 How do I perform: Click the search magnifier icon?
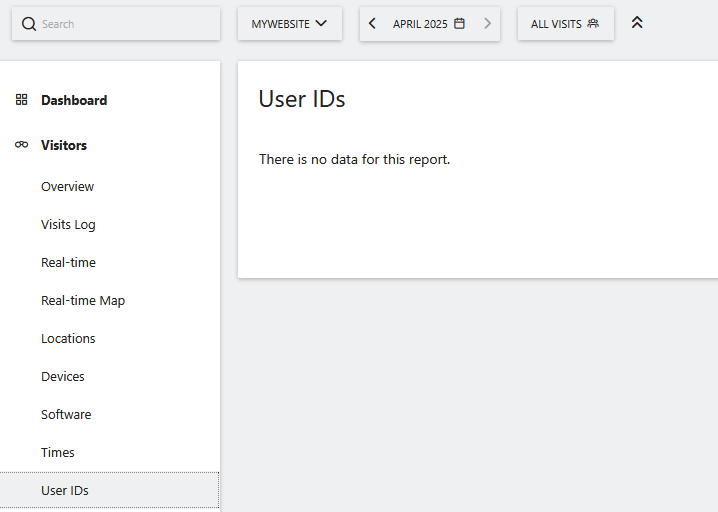tap(29, 24)
